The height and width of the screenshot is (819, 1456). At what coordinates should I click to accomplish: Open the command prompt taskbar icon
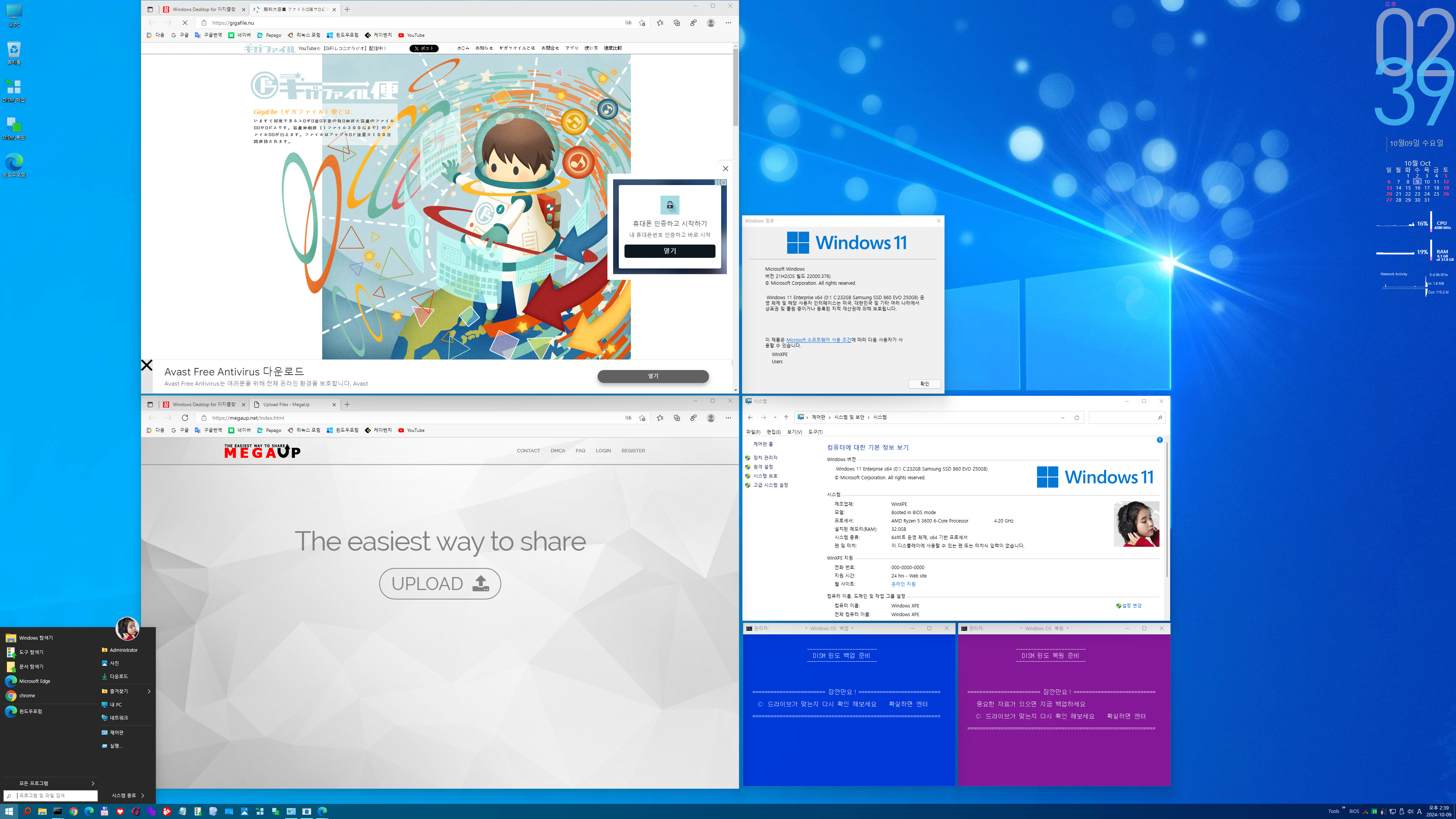pos(58,811)
